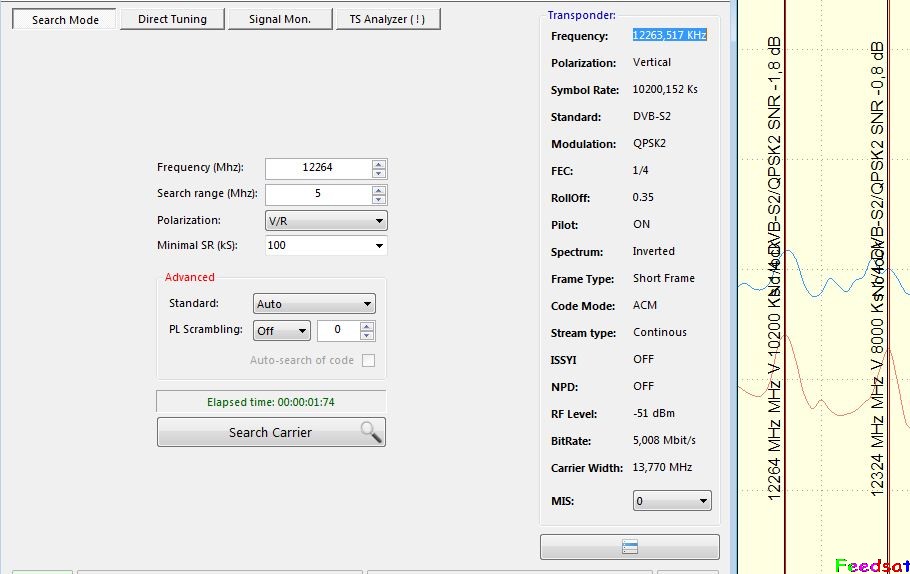Click the Standard value DVB-S2
The image size is (910, 574).
coord(651,116)
